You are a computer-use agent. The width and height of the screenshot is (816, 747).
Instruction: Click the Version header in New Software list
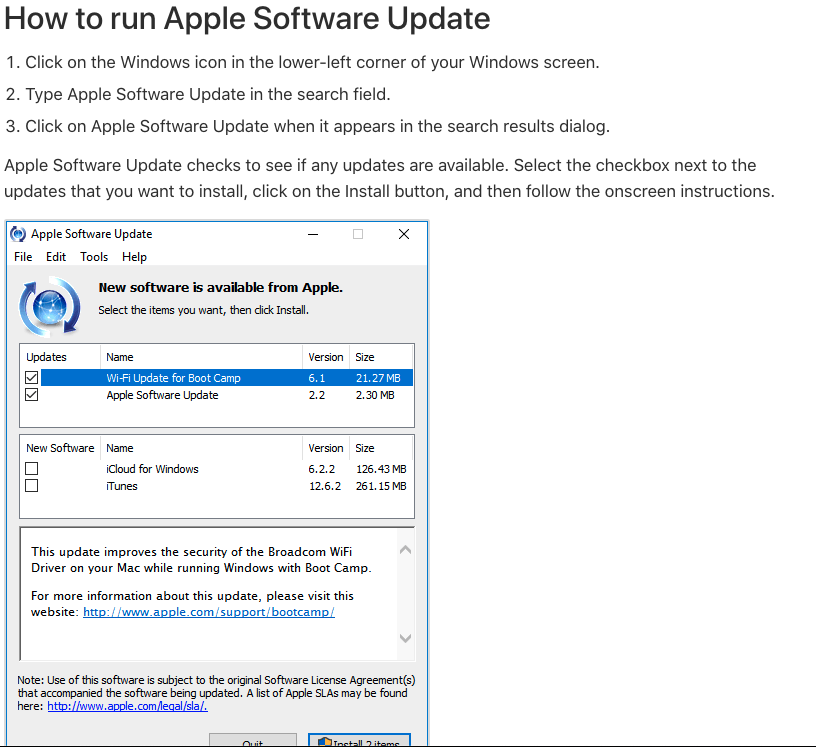coord(325,448)
